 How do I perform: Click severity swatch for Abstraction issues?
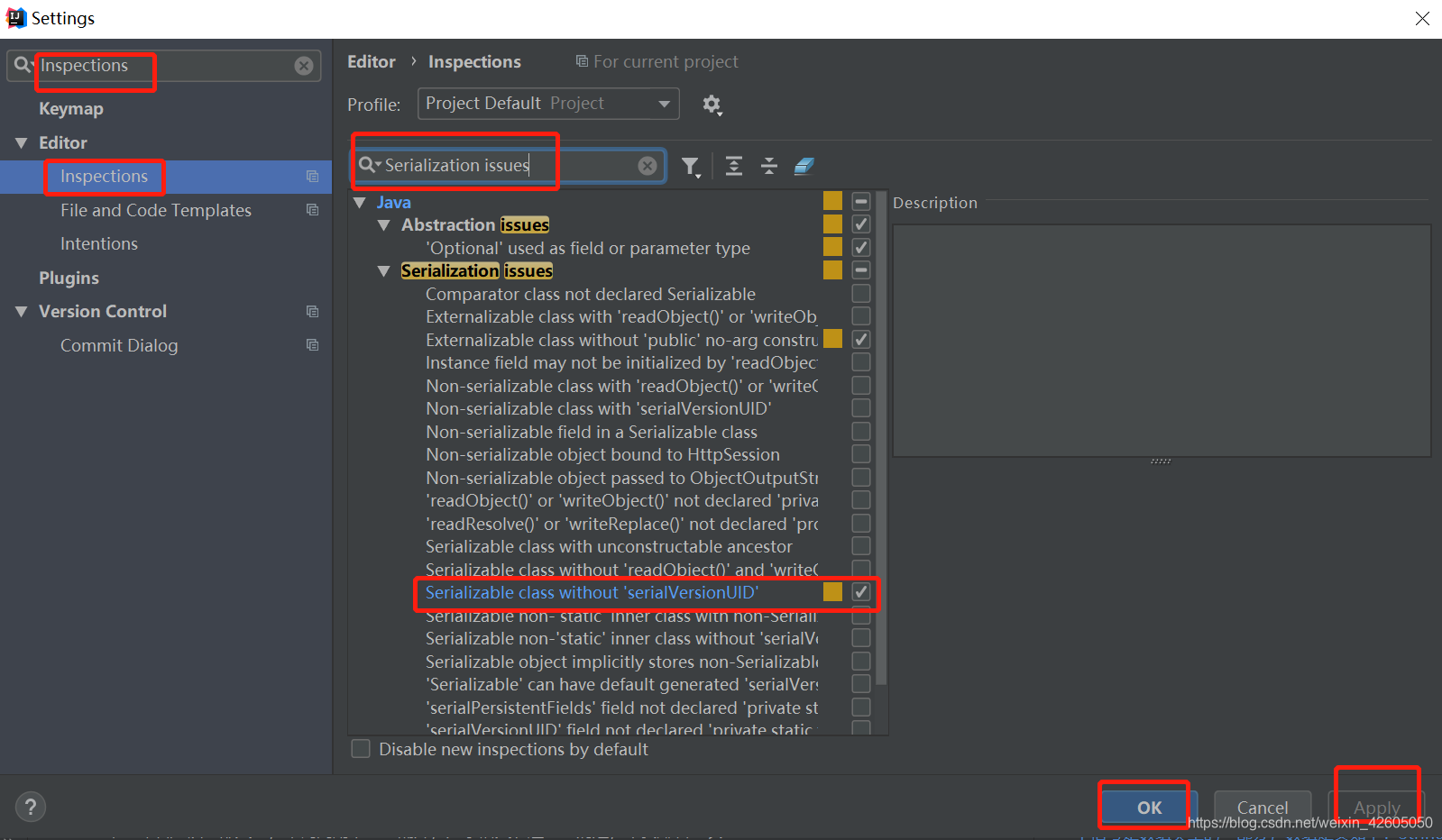(x=833, y=224)
